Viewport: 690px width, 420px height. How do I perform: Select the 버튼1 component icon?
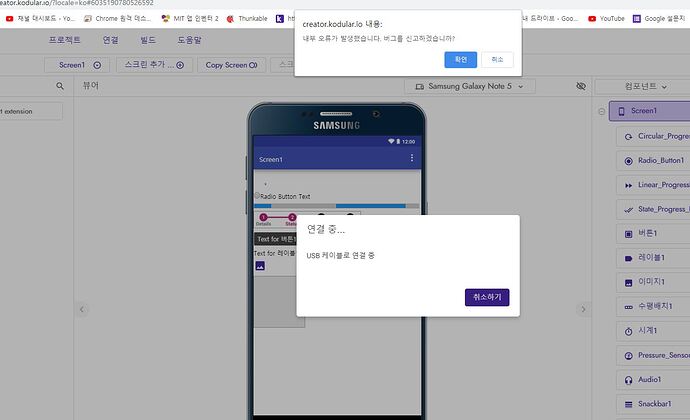[x=628, y=234]
